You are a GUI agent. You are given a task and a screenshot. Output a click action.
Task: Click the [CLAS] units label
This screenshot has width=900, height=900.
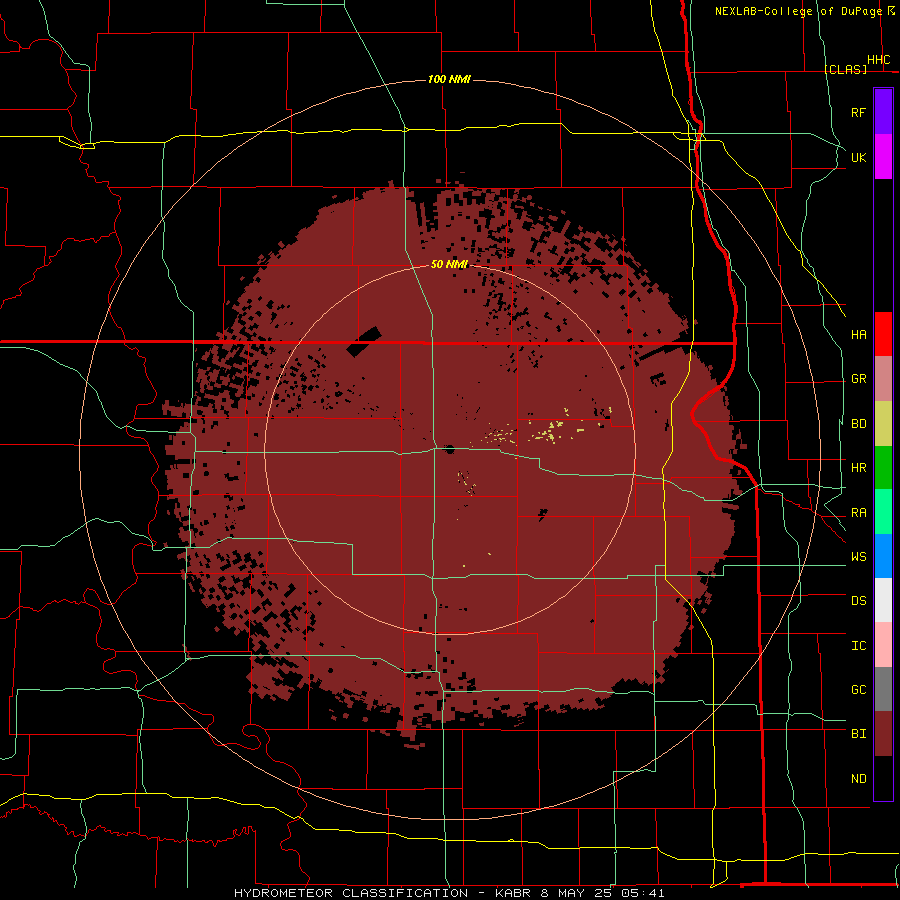[845, 69]
